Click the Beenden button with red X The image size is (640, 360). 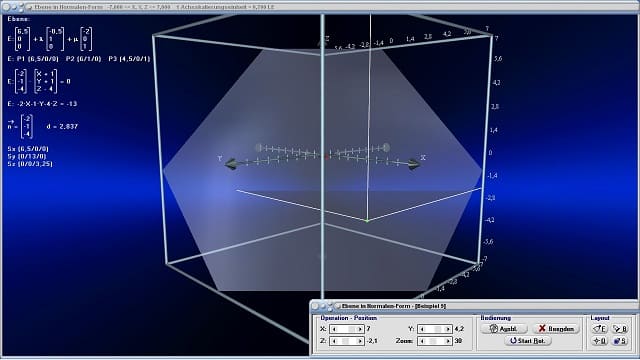556,329
